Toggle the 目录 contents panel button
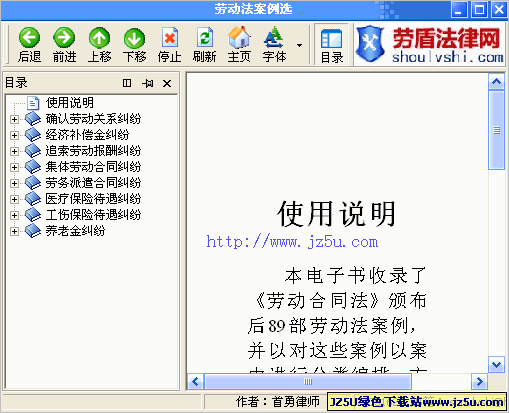509x413 pixels. point(331,45)
